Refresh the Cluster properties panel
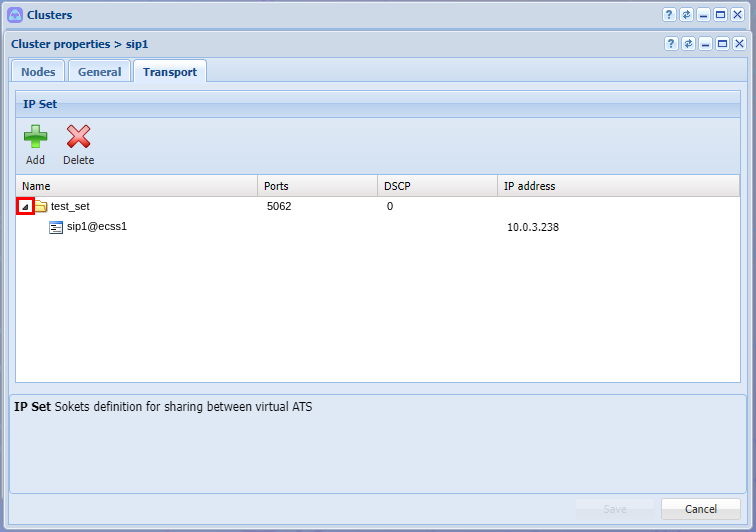Image resolution: width=756 pixels, height=532 pixels. (688, 44)
